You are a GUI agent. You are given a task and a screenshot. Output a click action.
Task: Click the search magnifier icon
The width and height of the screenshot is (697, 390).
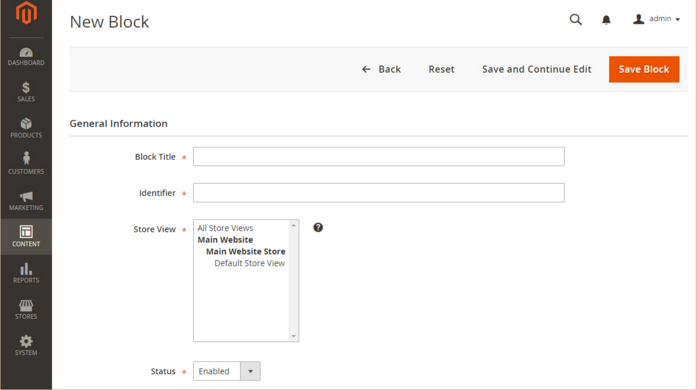click(576, 20)
